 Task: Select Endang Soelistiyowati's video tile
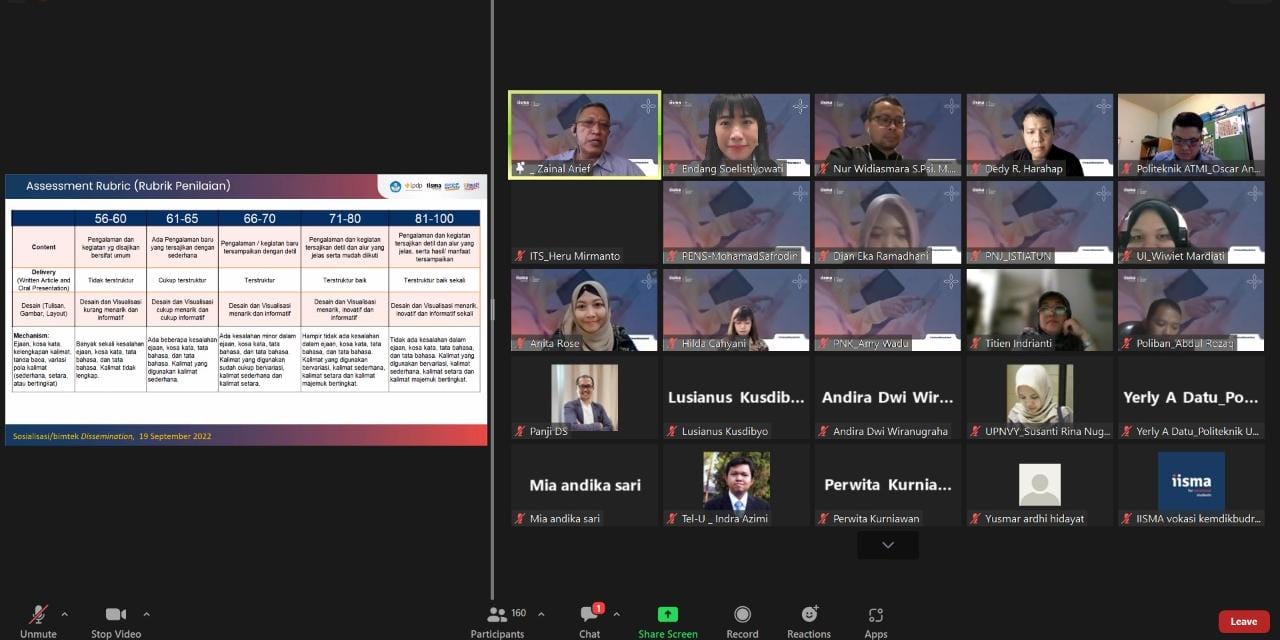737,135
